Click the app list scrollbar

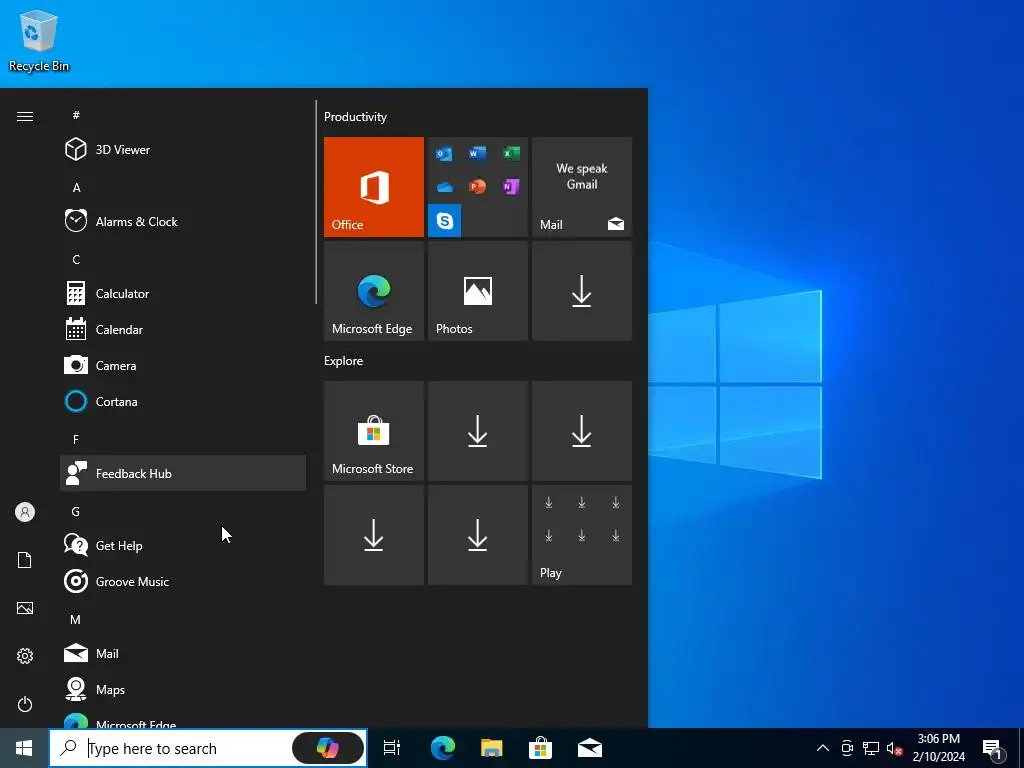click(316, 202)
